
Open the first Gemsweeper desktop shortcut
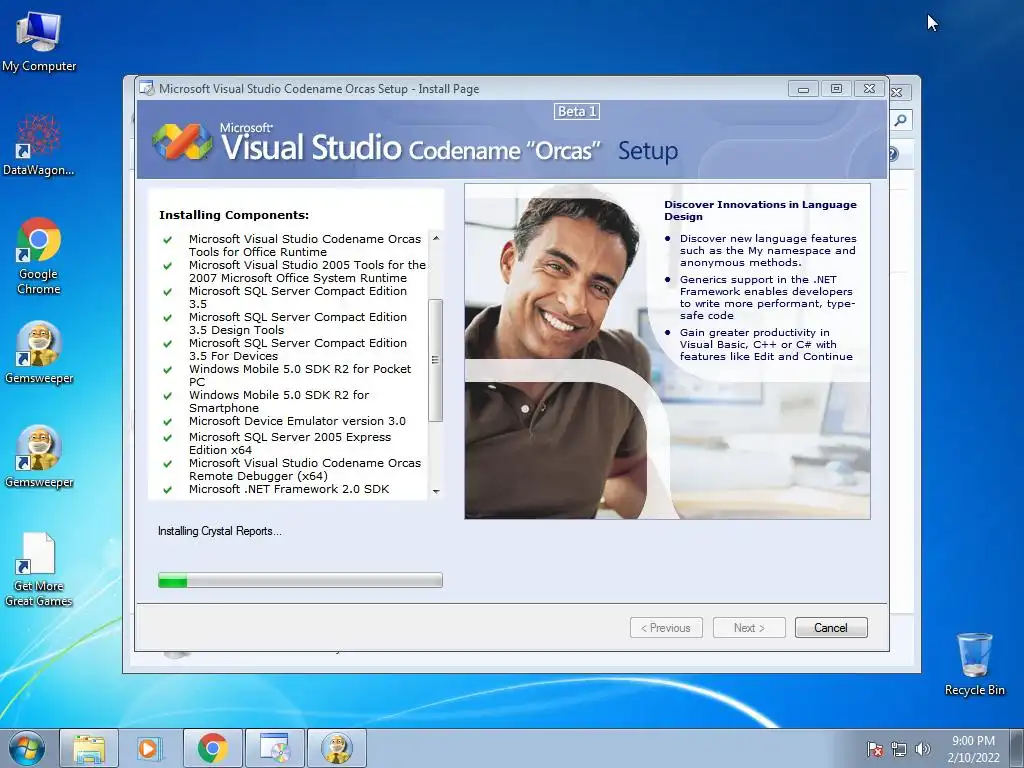click(x=39, y=353)
